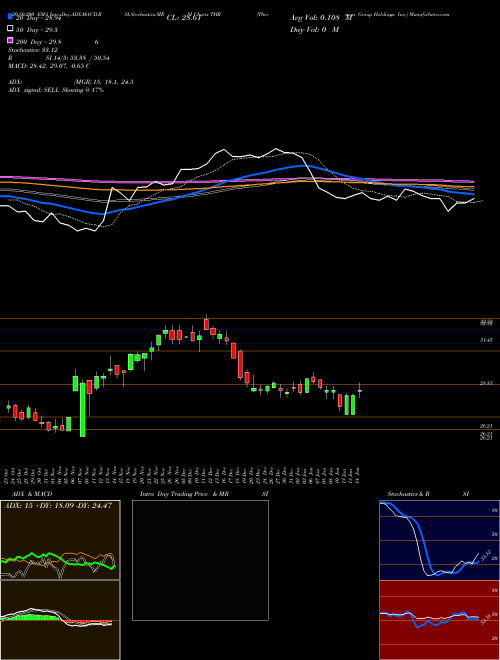Viewport: 500px width, 660px height.
Task: Click the 'Avg Vol: 0.108 M' label
Action: point(321,18)
